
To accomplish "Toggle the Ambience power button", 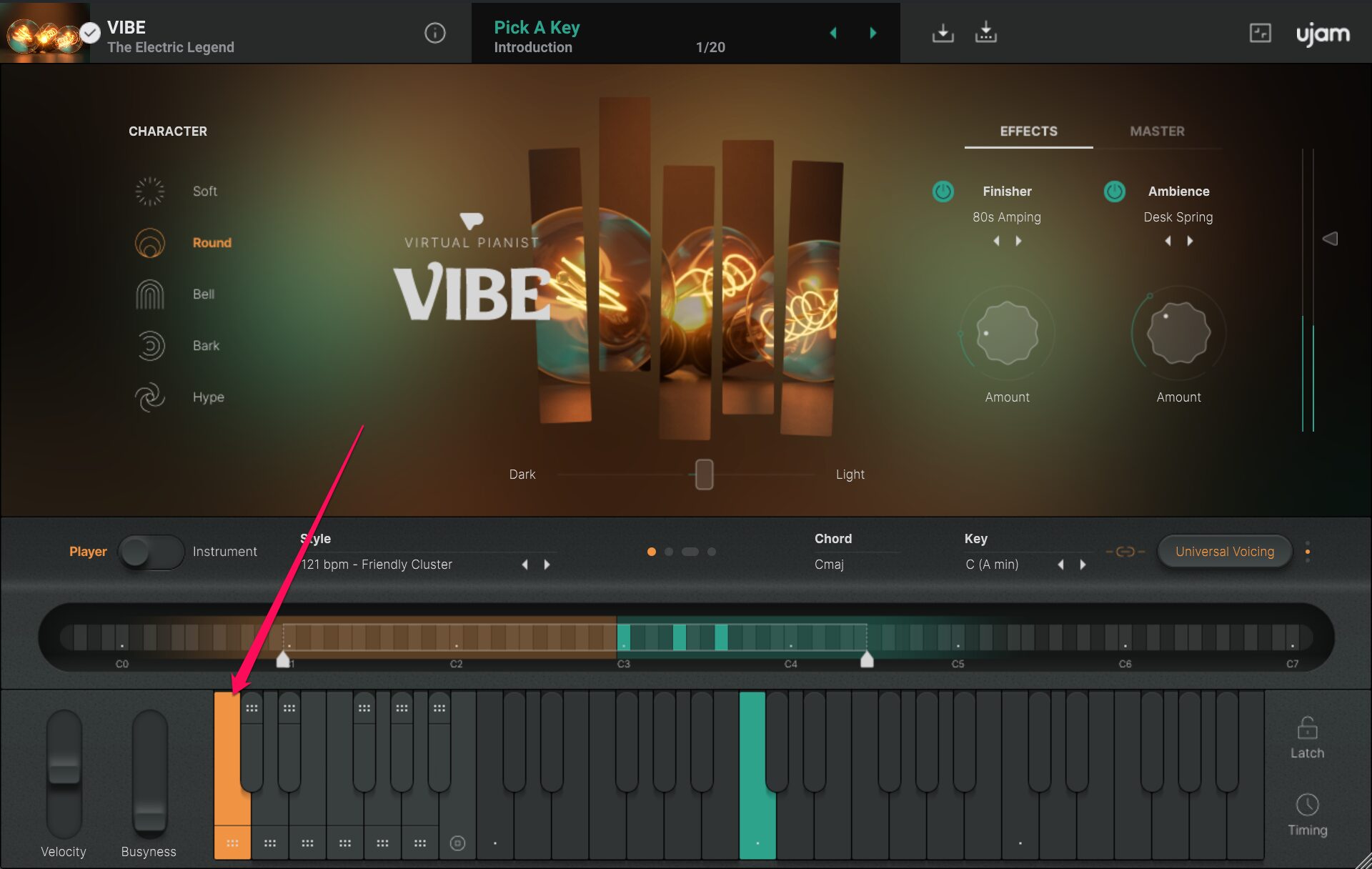I will [x=1115, y=192].
